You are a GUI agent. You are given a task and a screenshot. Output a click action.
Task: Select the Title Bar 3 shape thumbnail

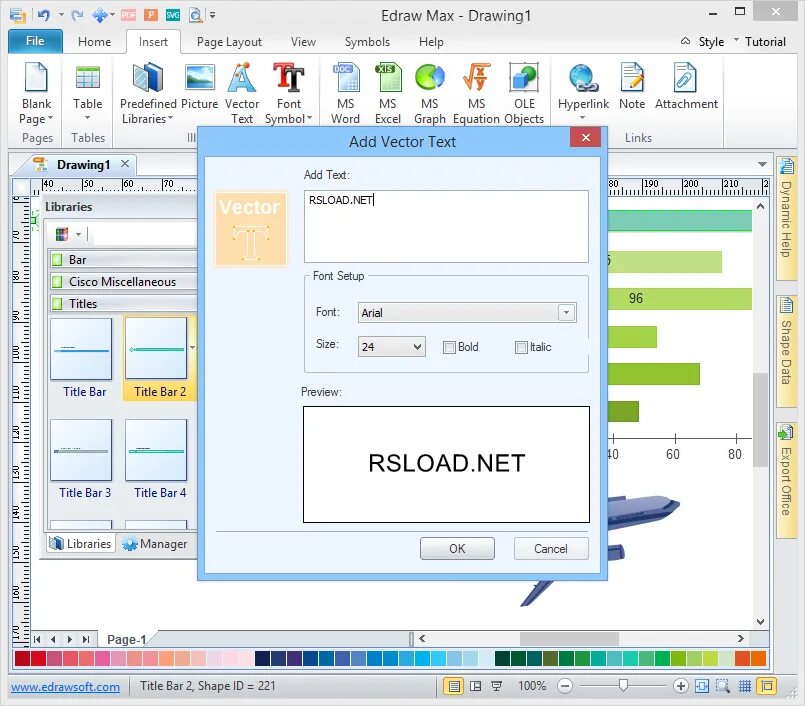(82, 450)
